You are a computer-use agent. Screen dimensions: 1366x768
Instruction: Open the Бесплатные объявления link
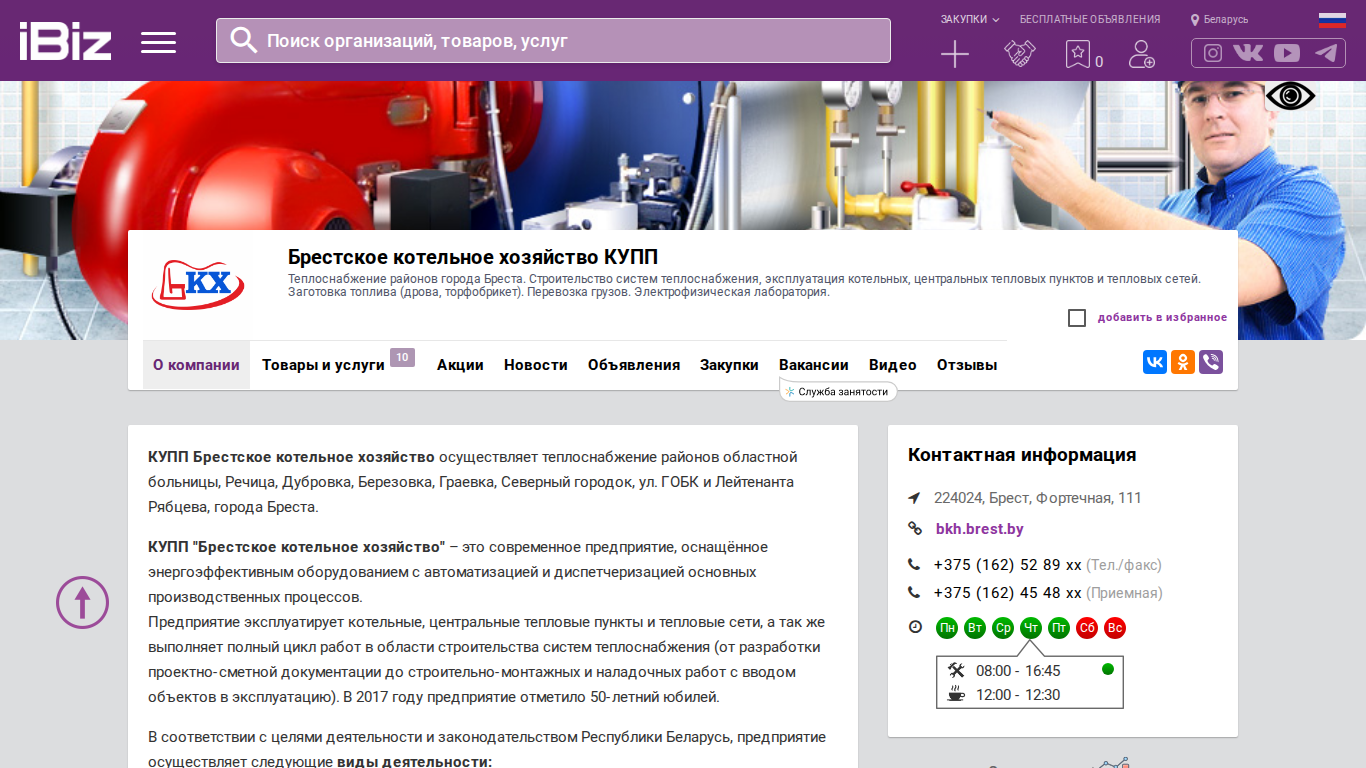[1090, 19]
